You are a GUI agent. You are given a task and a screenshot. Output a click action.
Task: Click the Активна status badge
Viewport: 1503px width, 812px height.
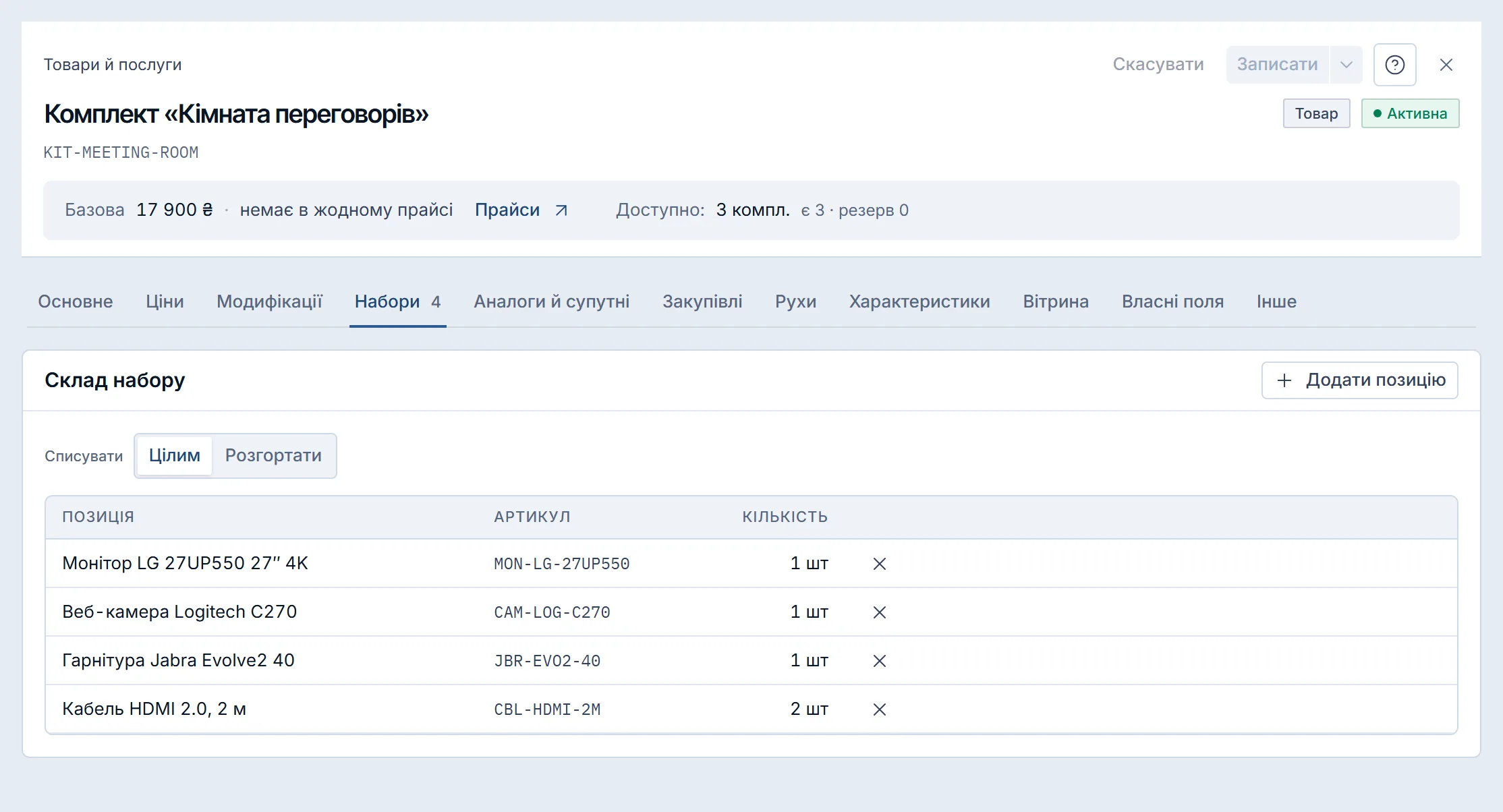coord(1410,113)
